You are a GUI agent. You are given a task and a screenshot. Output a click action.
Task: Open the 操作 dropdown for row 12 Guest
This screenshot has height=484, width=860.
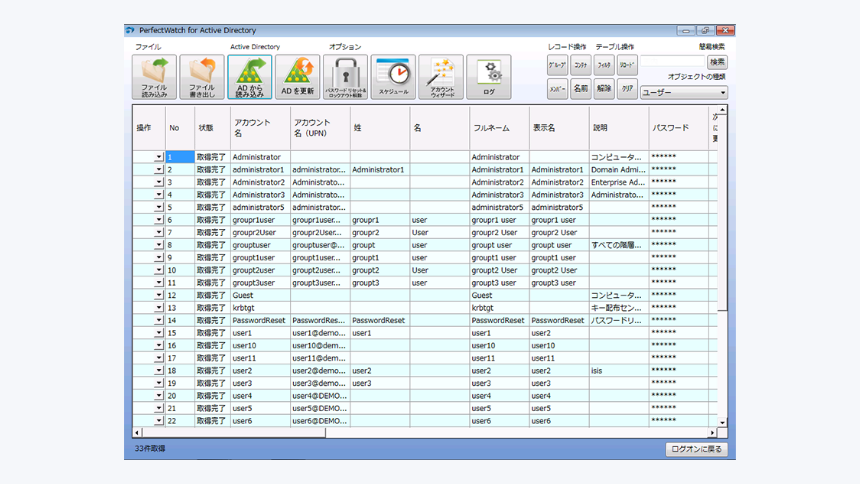click(x=158, y=296)
